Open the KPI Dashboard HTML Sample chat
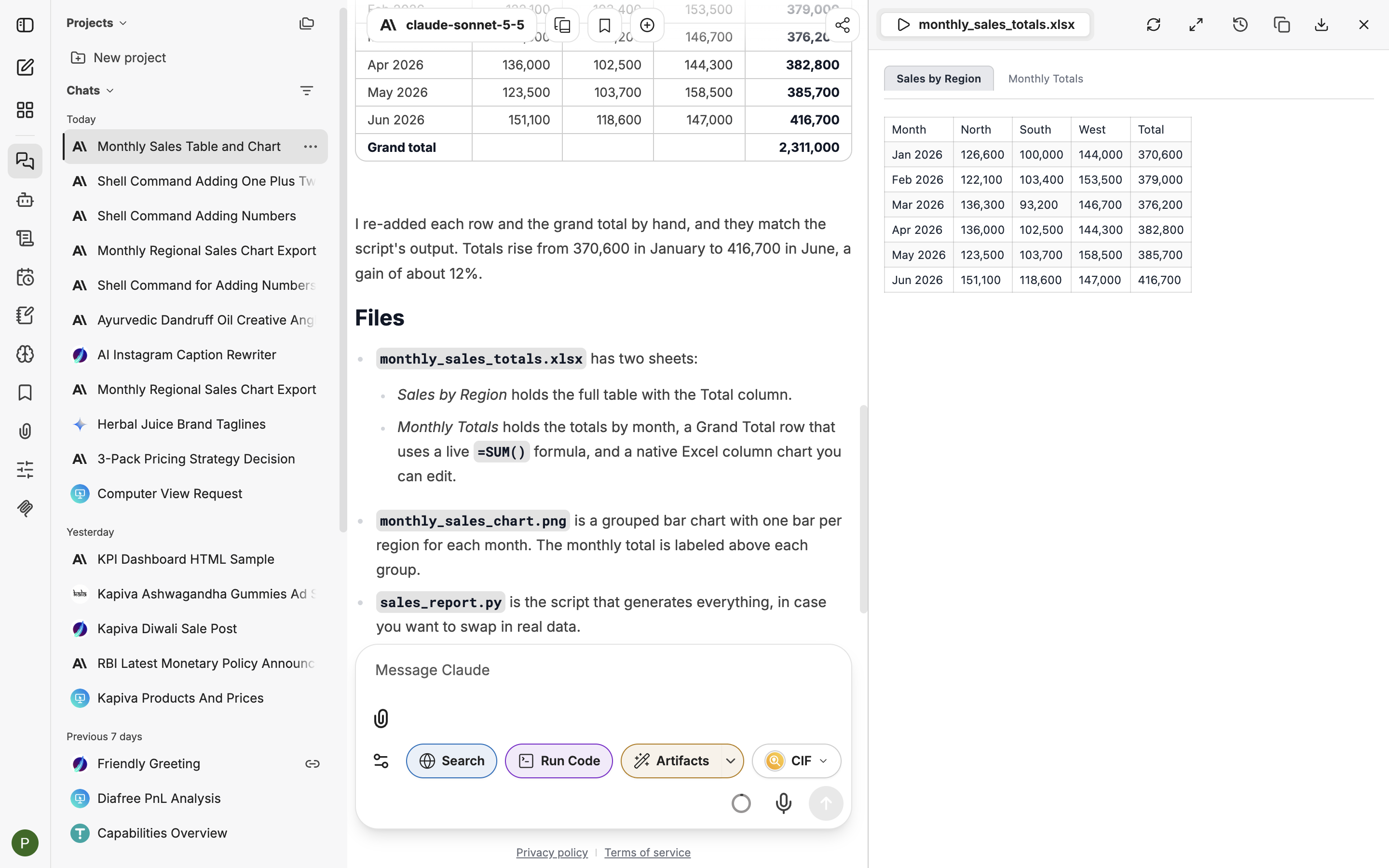1389x868 pixels. coord(195,559)
